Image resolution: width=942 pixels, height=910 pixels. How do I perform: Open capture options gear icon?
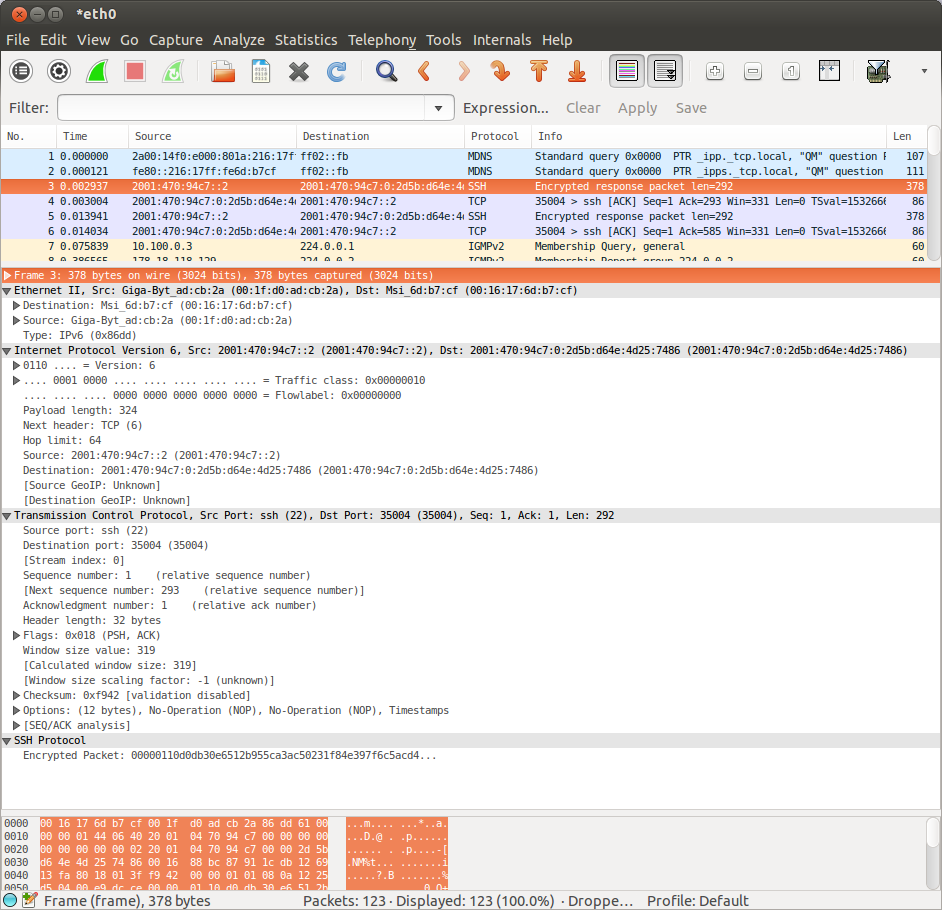(x=59, y=71)
